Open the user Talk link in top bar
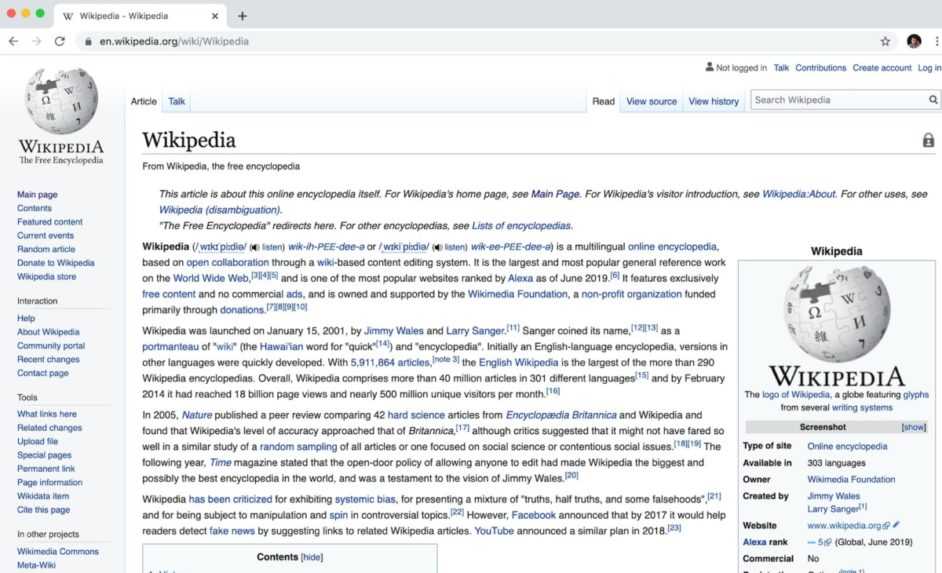Image resolution: width=942 pixels, height=573 pixels. point(781,68)
